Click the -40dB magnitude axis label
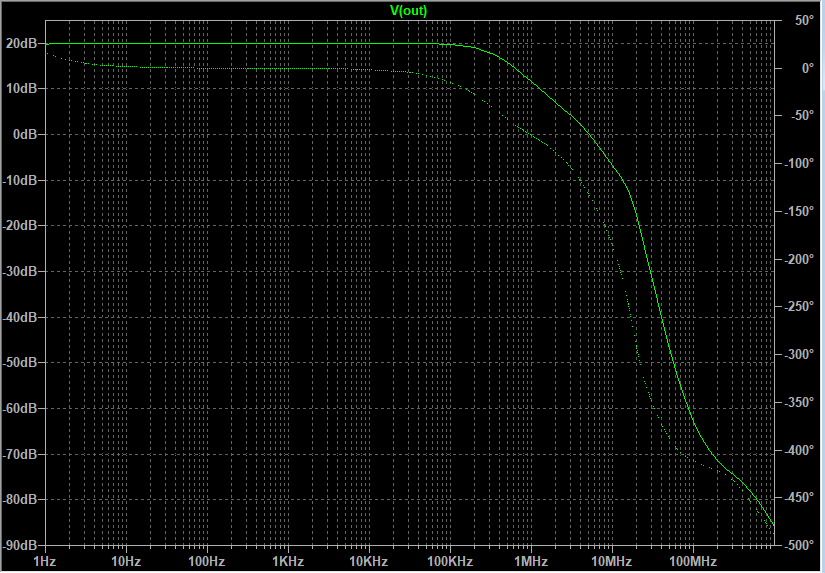 20,317
